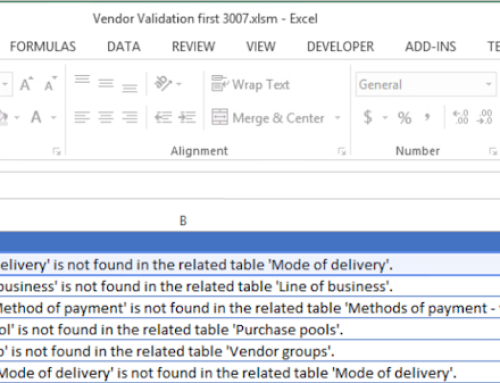
Task: Select column B header
Action: pos(183,221)
